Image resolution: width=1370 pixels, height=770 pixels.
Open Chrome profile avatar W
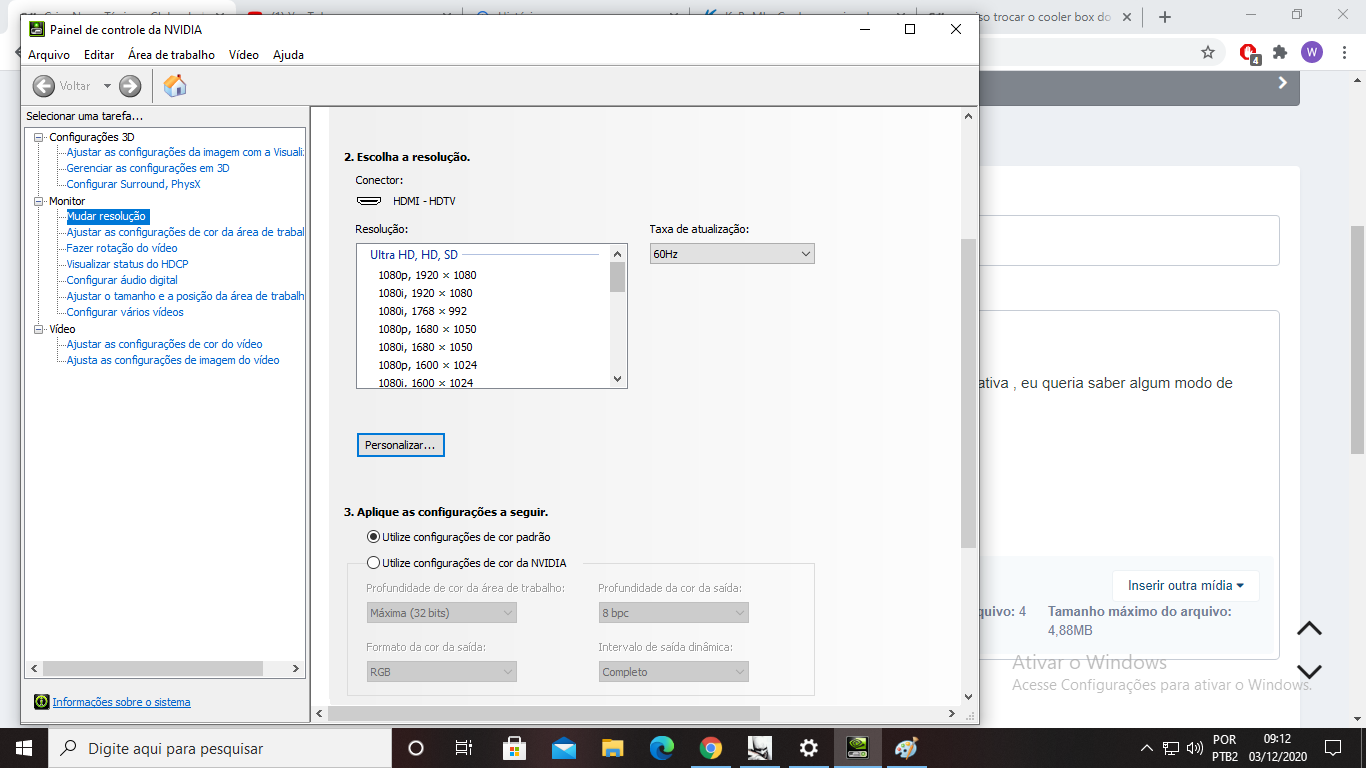tap(1312, 52)
